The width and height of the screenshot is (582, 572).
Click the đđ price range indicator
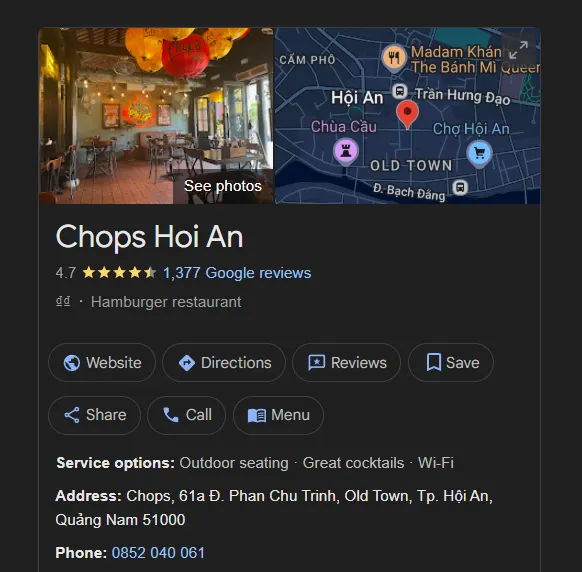[63, 301]
